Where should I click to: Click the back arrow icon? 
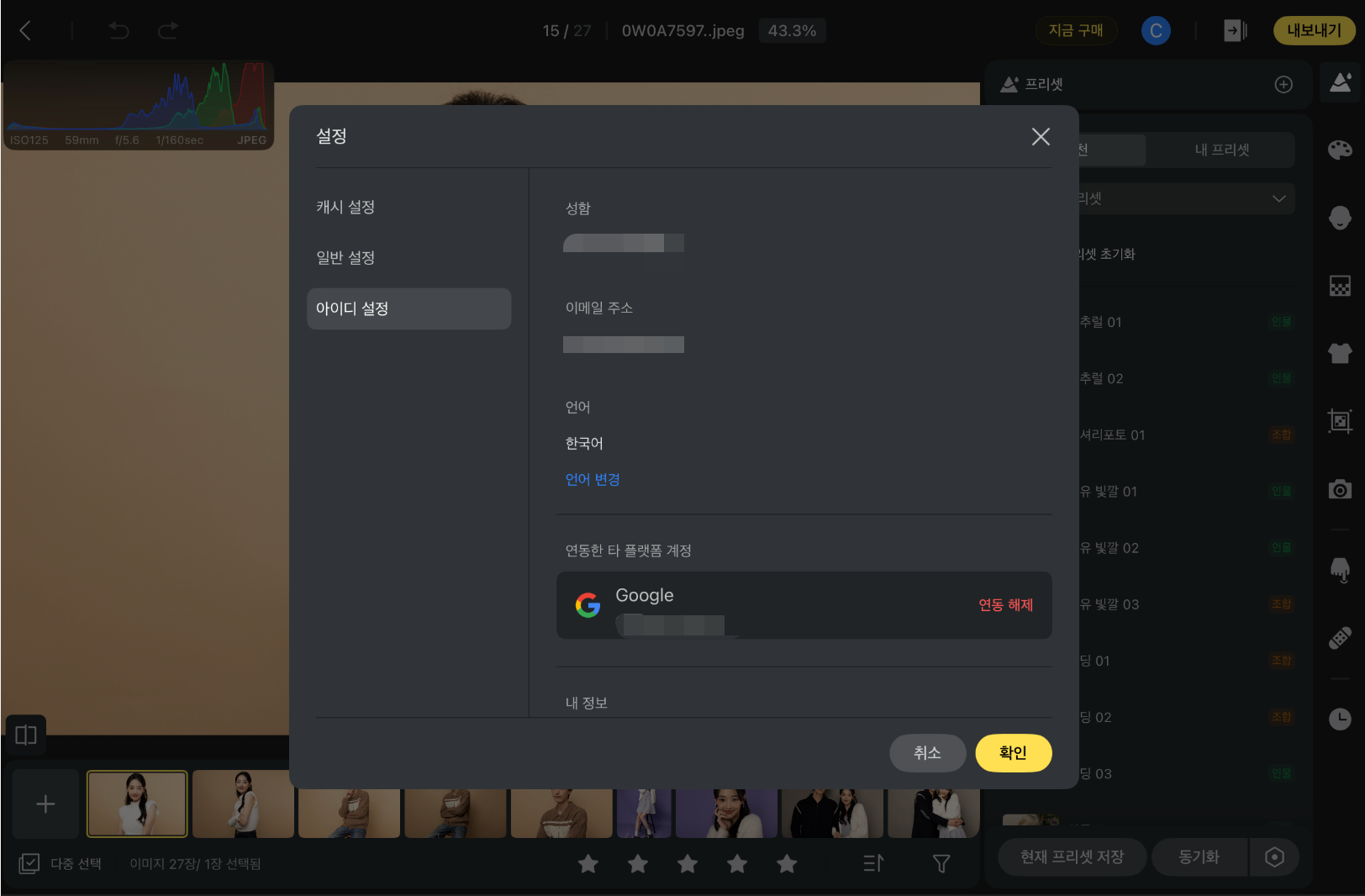coord(25,31)
